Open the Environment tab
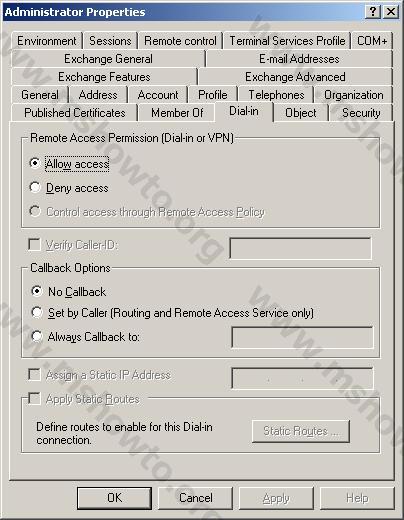 pyautogui.click(x=46, y=41)
